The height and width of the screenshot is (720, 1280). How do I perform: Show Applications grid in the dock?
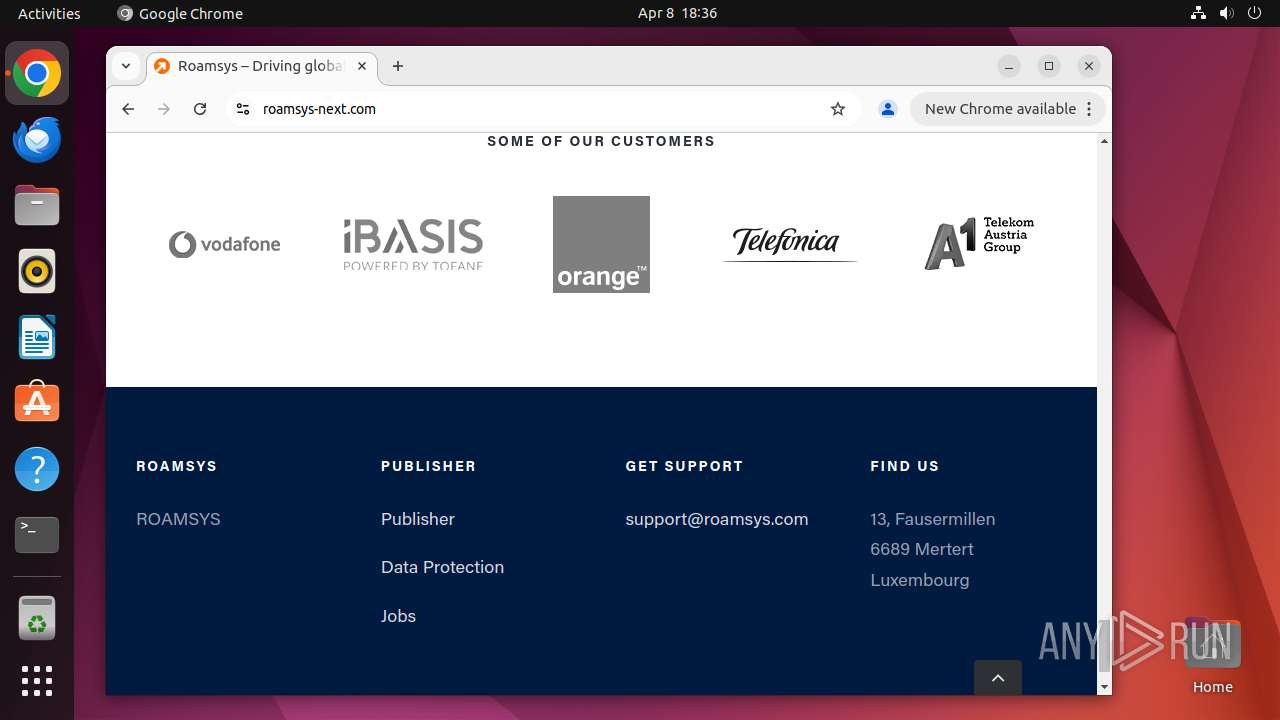point(37,681)
